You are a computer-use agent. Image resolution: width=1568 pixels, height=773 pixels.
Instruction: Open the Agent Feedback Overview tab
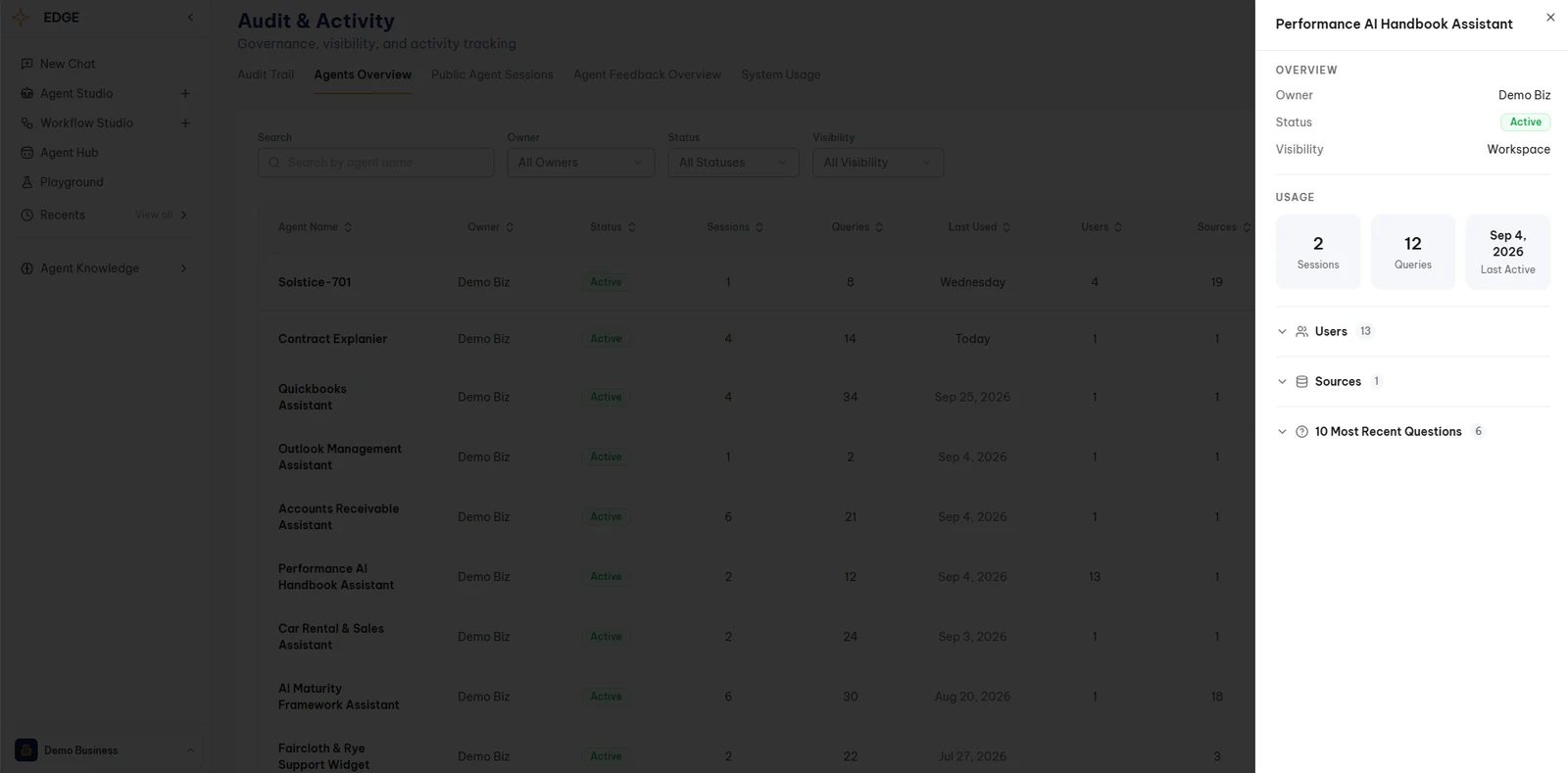tap(647, 74)
